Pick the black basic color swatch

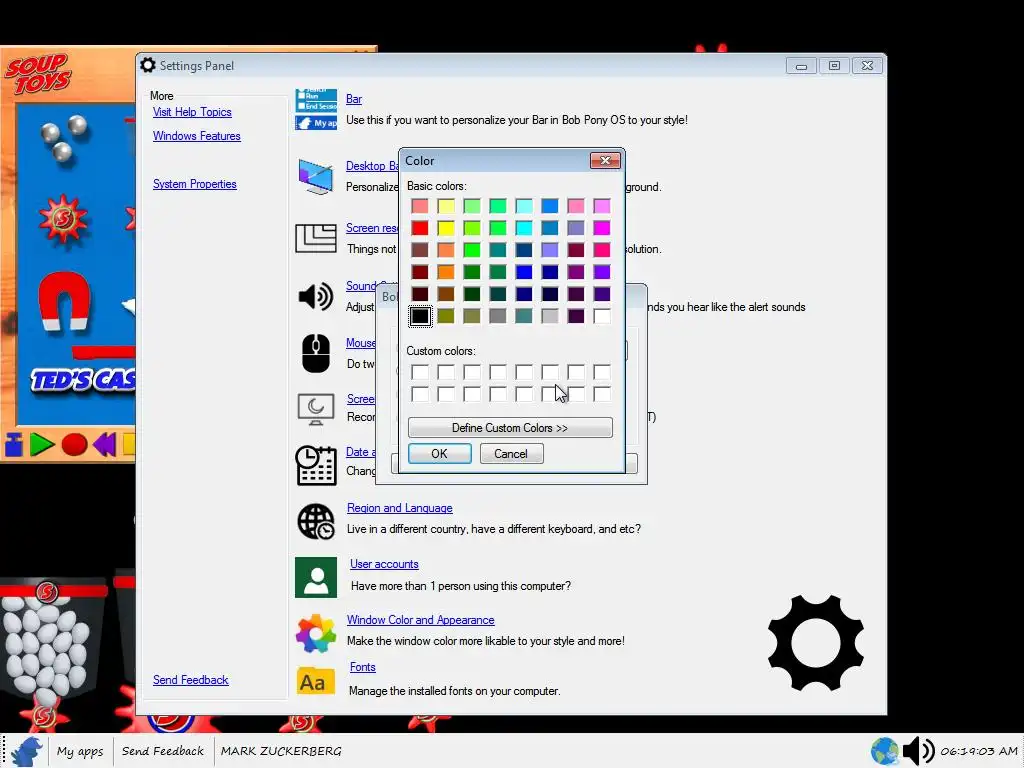tap(420, 316)
